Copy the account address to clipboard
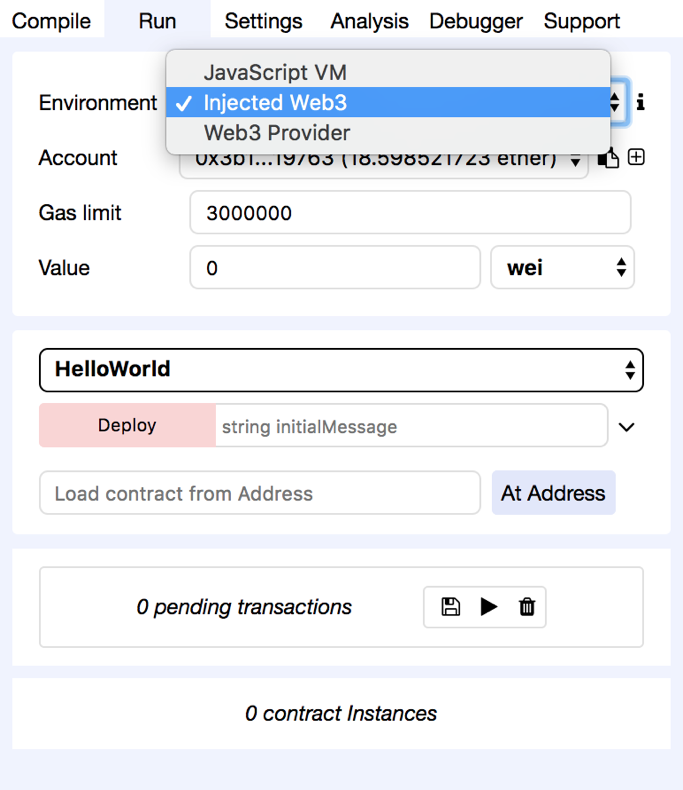This screenshot has width=683, height=790. coord(609,158)
